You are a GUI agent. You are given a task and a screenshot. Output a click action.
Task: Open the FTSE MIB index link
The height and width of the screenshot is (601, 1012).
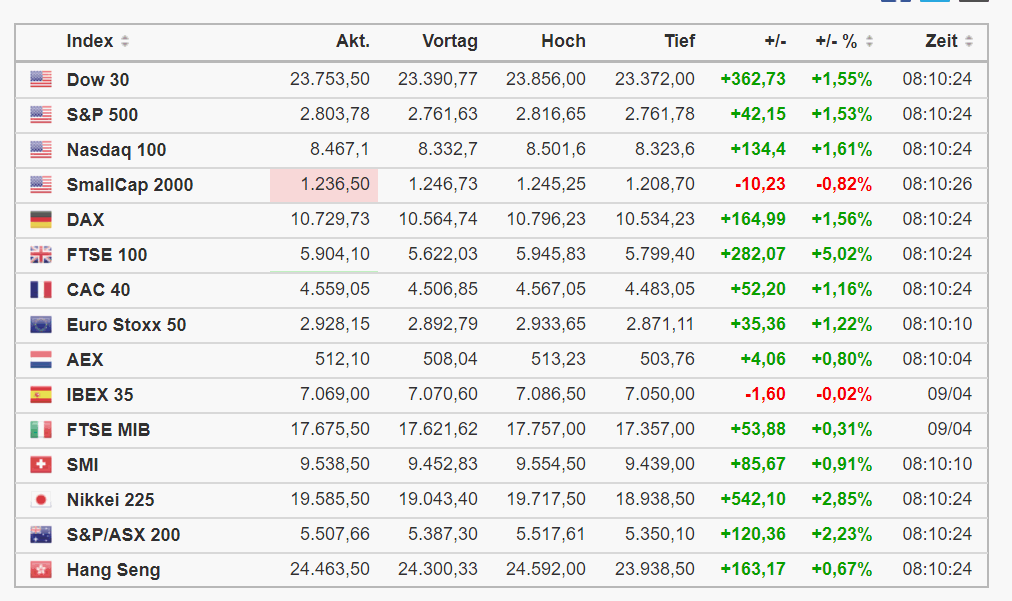108,430
